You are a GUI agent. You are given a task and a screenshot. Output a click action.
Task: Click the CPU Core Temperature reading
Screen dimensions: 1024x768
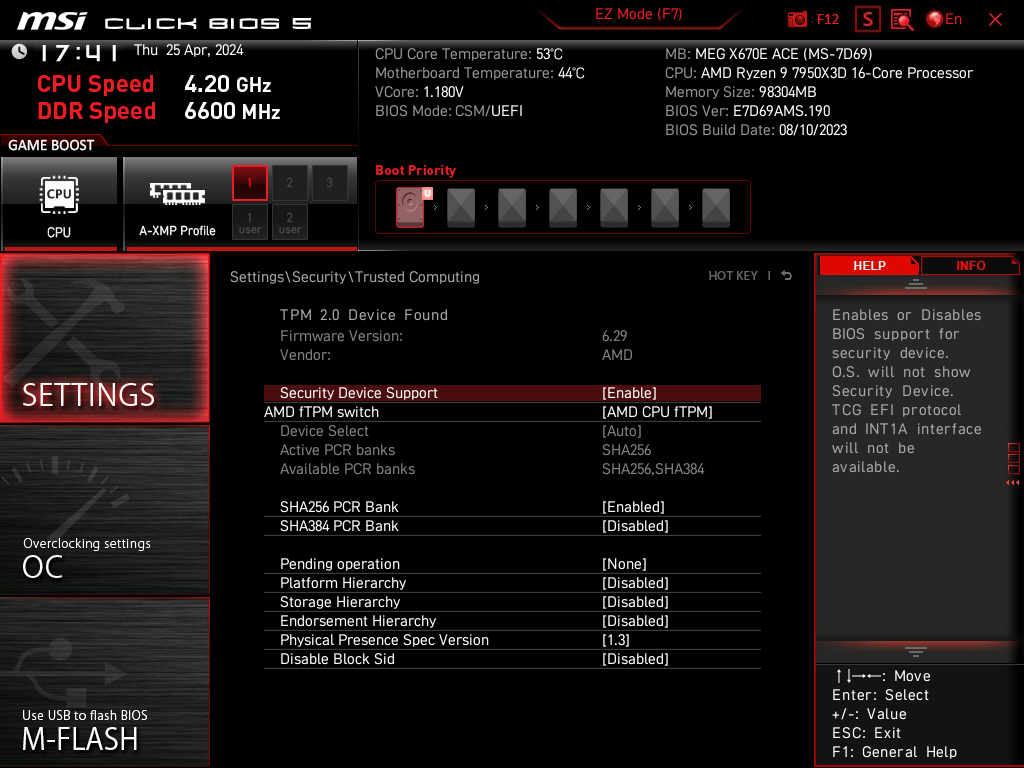[469, 54]
